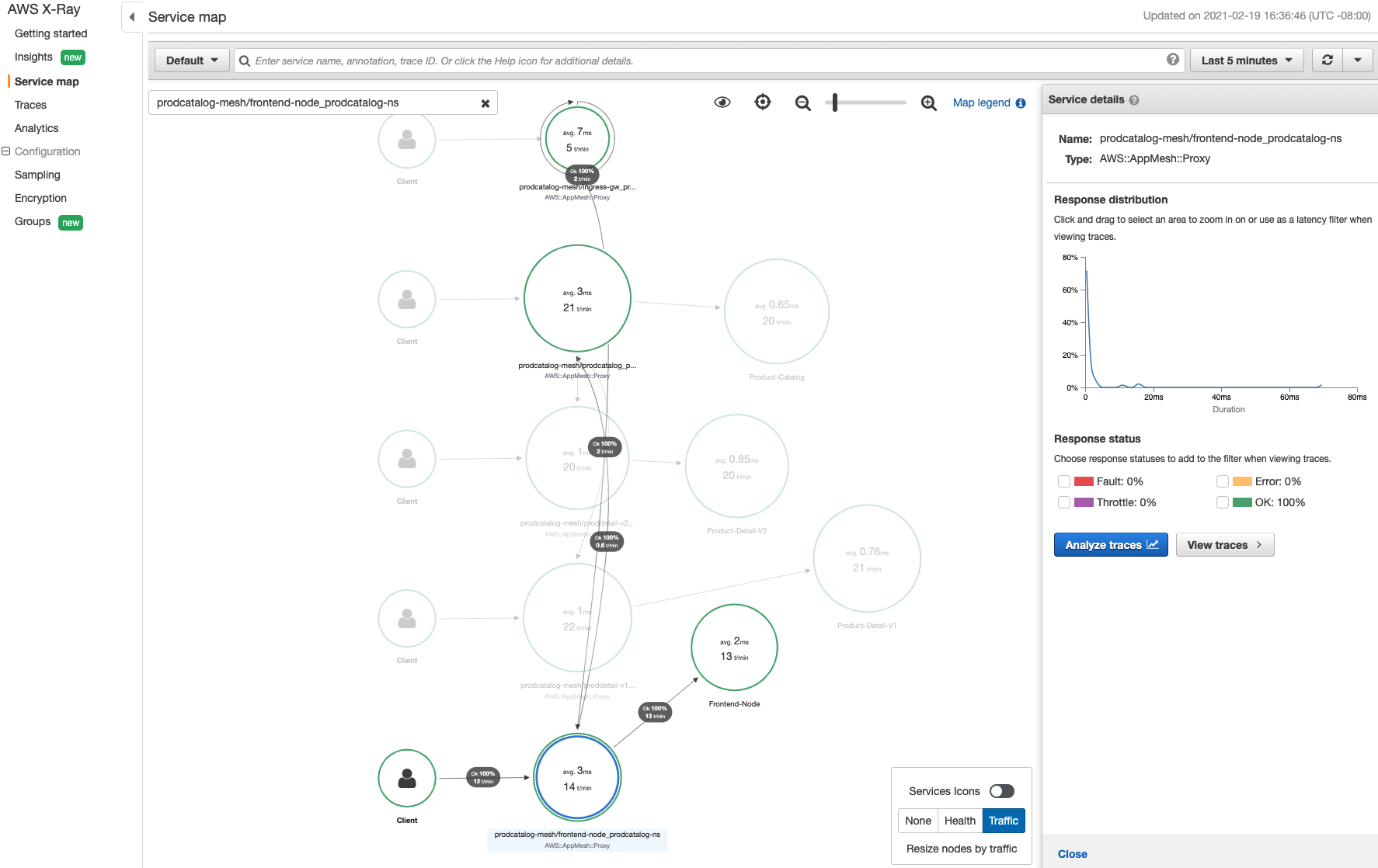Viewport: 1378px width, 868px height.
Task: Check the OK response status box
Action: pos(1223,502)
